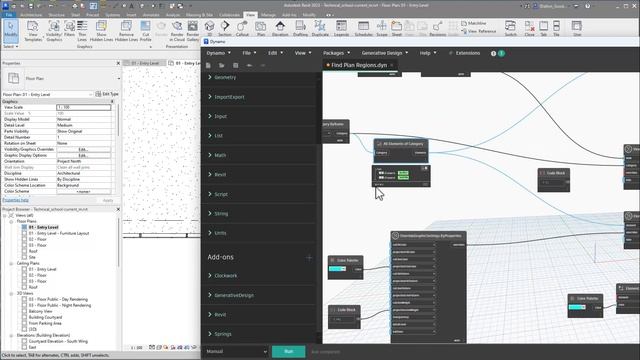Image resolution: width=640 pixels, height=360 pixels.
Task: Switch to the Manage ribbon tab
Action: 268,15
